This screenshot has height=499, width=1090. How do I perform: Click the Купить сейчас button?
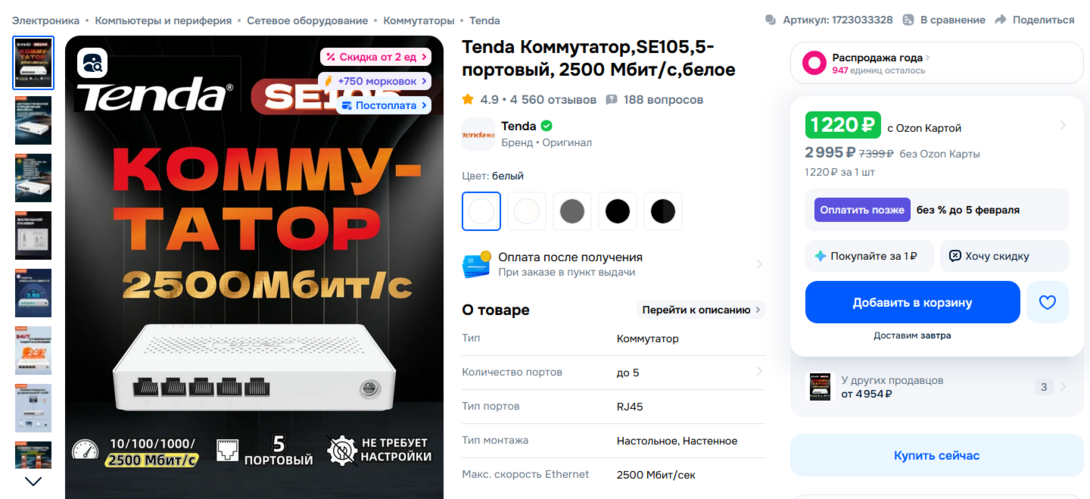(936, 456)
